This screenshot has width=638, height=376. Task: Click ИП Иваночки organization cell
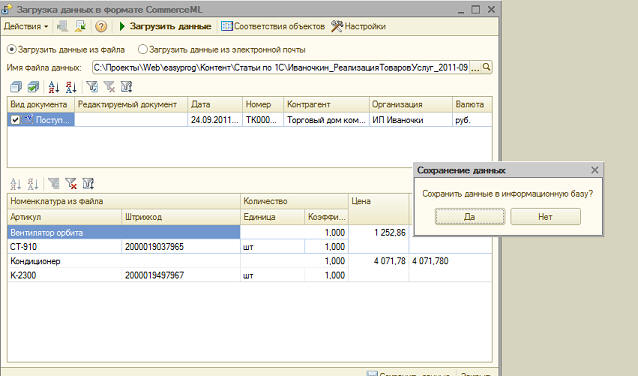click(x=411, y=120)
